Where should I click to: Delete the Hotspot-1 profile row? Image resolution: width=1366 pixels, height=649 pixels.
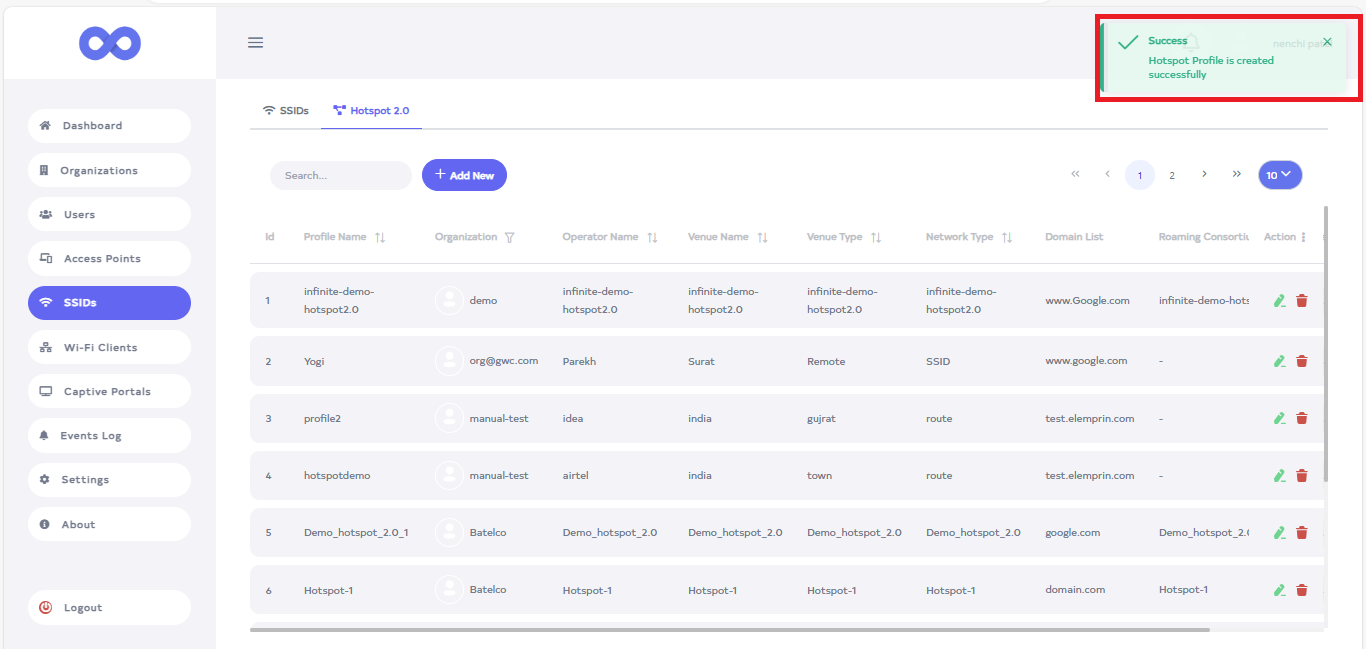(x=1301, y=591)
